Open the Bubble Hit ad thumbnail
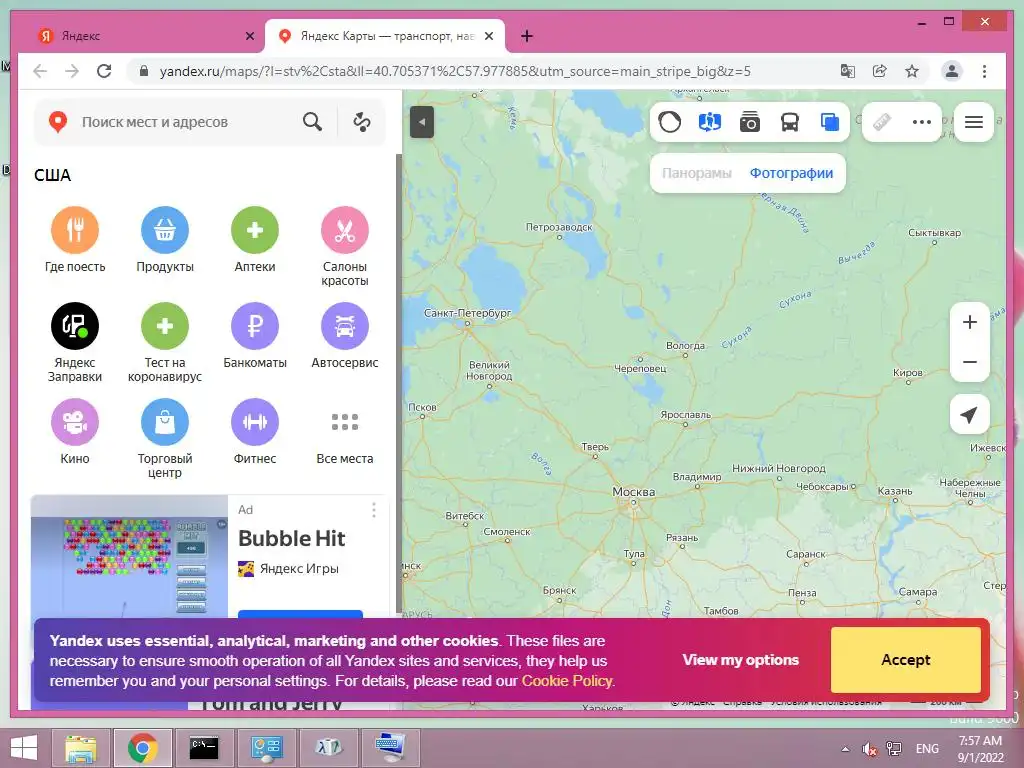Image resolution: width=1024 pixels, height=768 pixels. (129, 556)
